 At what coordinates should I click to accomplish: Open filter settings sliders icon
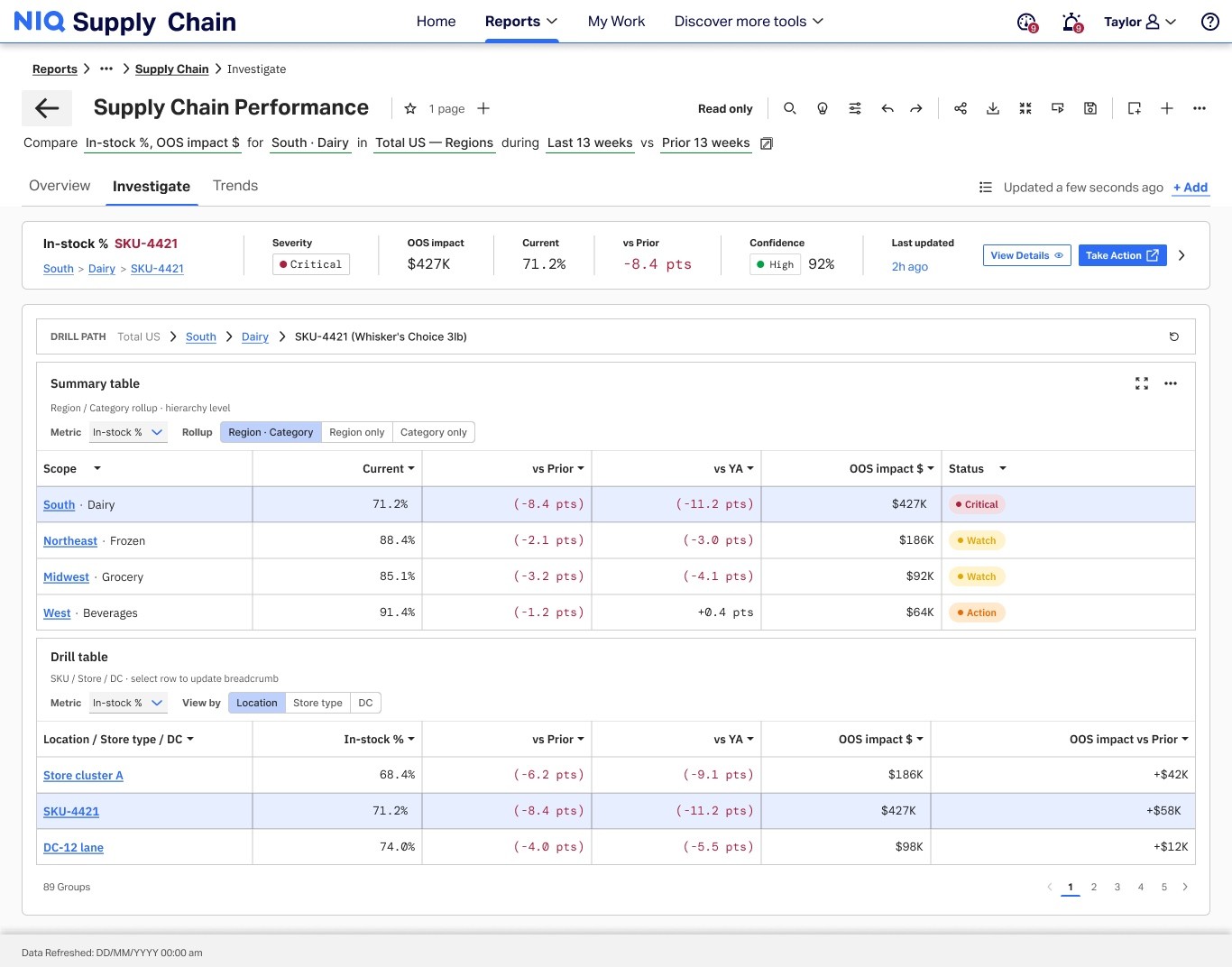pyautogui.click(x=855, y=108)
